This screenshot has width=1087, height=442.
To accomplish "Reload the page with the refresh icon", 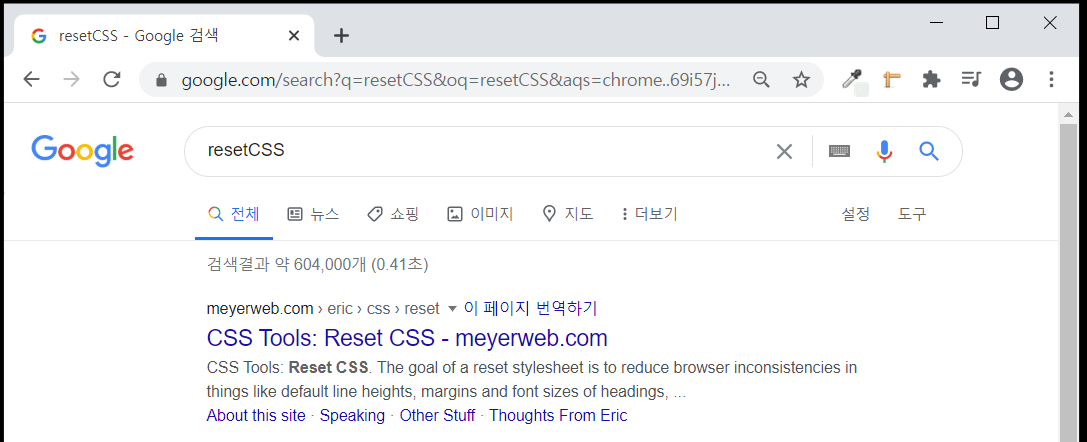I will coord(112,80).
